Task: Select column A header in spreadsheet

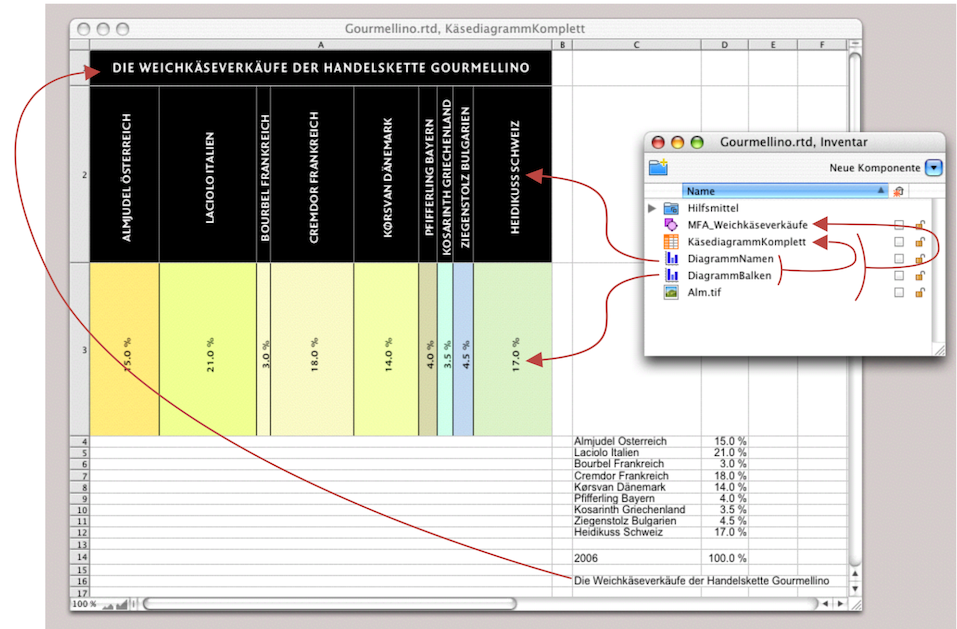Action: point(320,45)
